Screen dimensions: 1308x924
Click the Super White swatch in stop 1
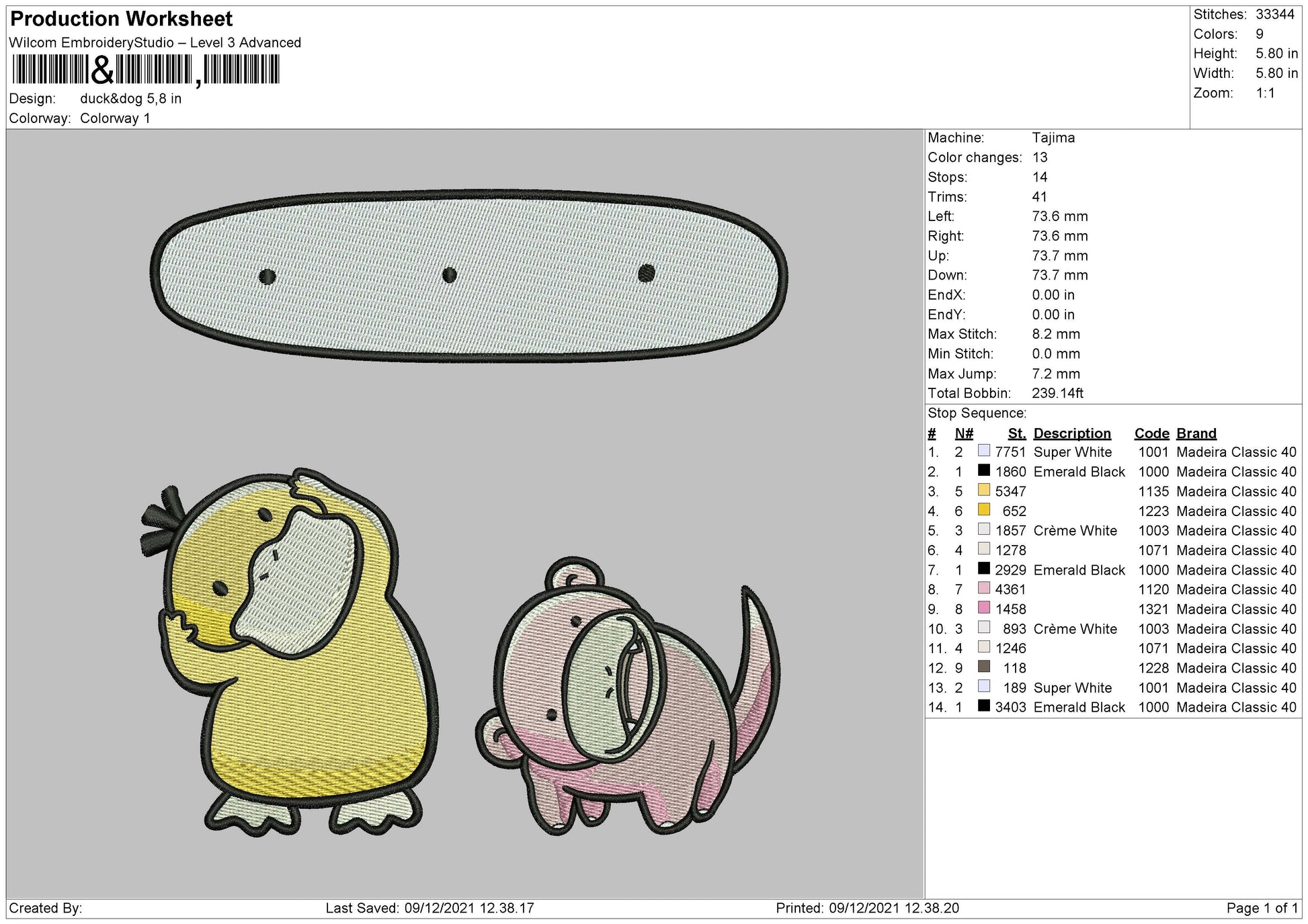click(x=984, y=451)
